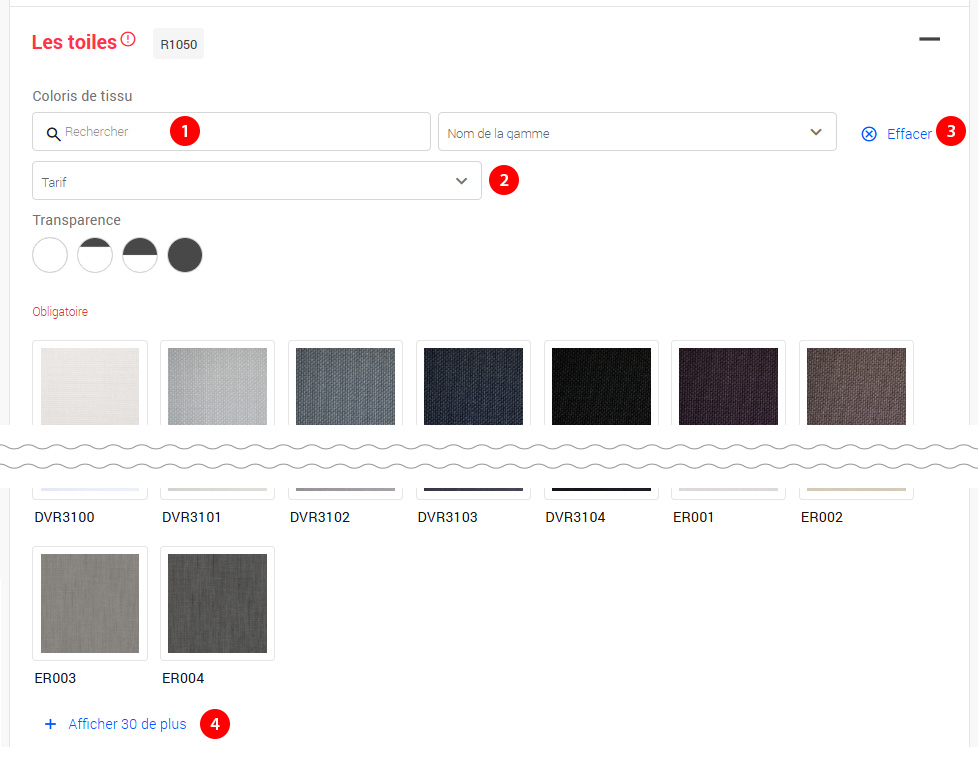978x770 pixels.
Task: Click Afficher 30 de plus link
Action: tap(127, 724)
